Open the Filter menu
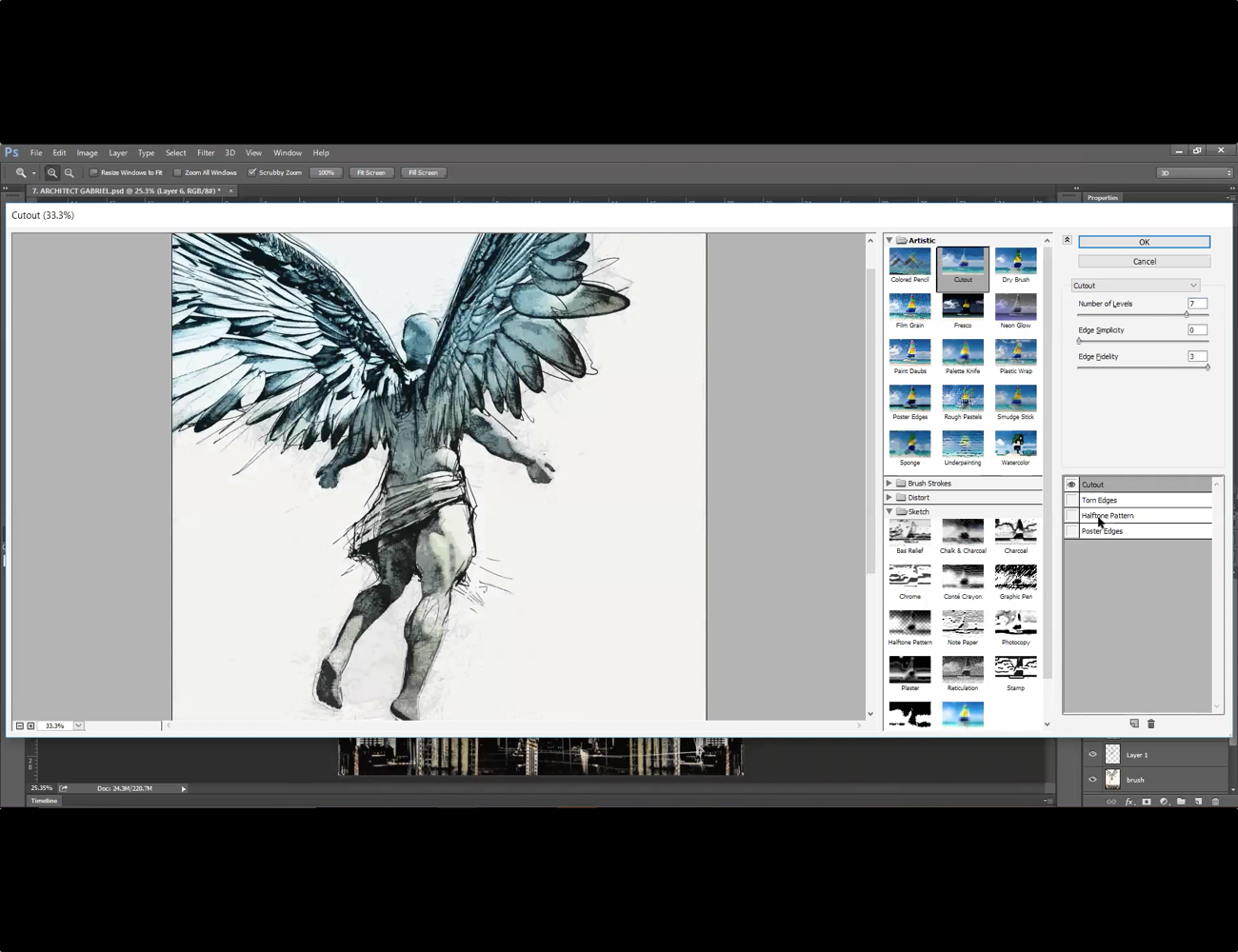The image size is (1238, 952). click(x=206, y=152)
